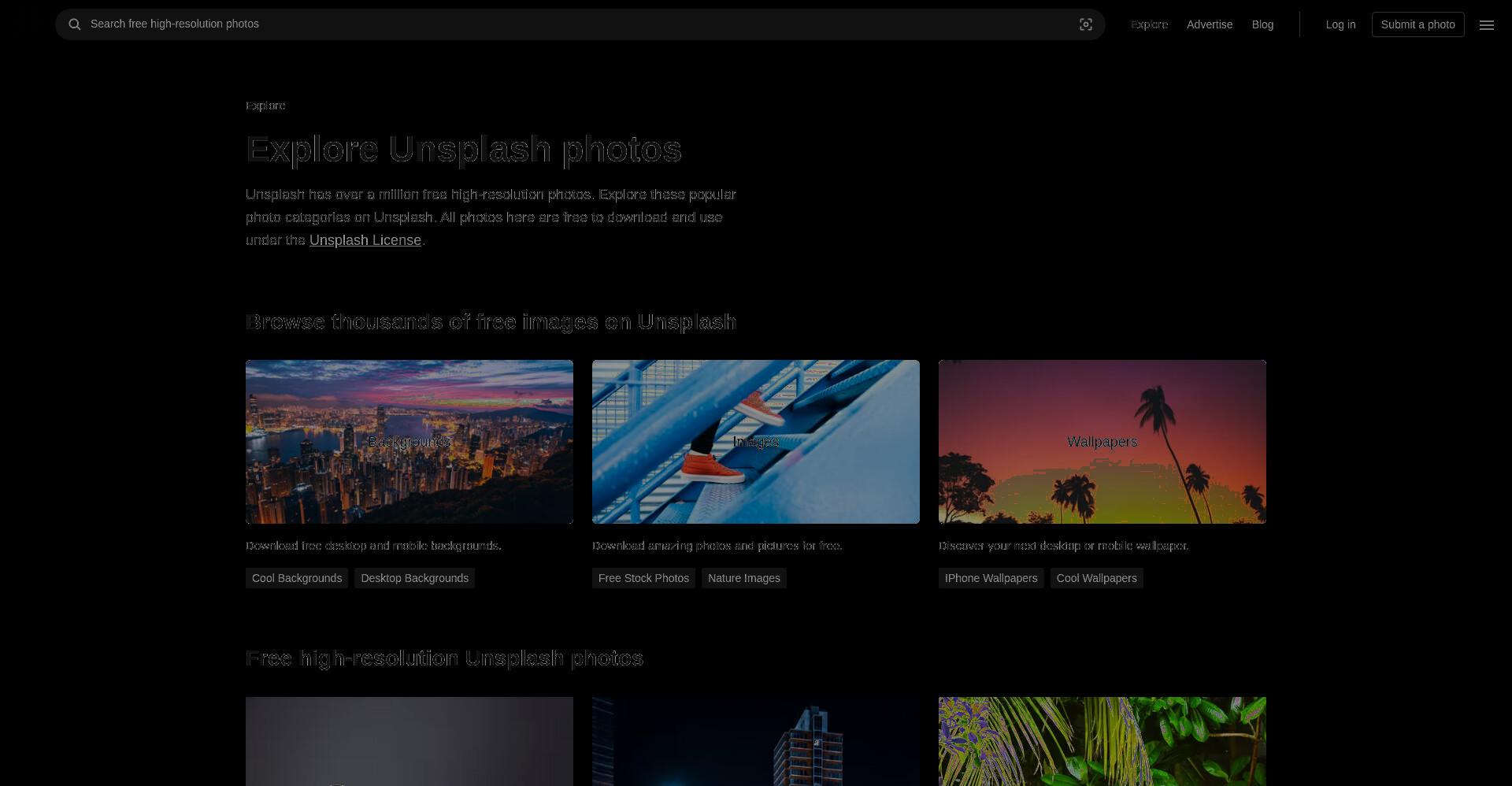This screenshot has height=786, width=1512.
Task: Click 'Download amazing photos and pictures for free.' text
Action: [717, 546]
